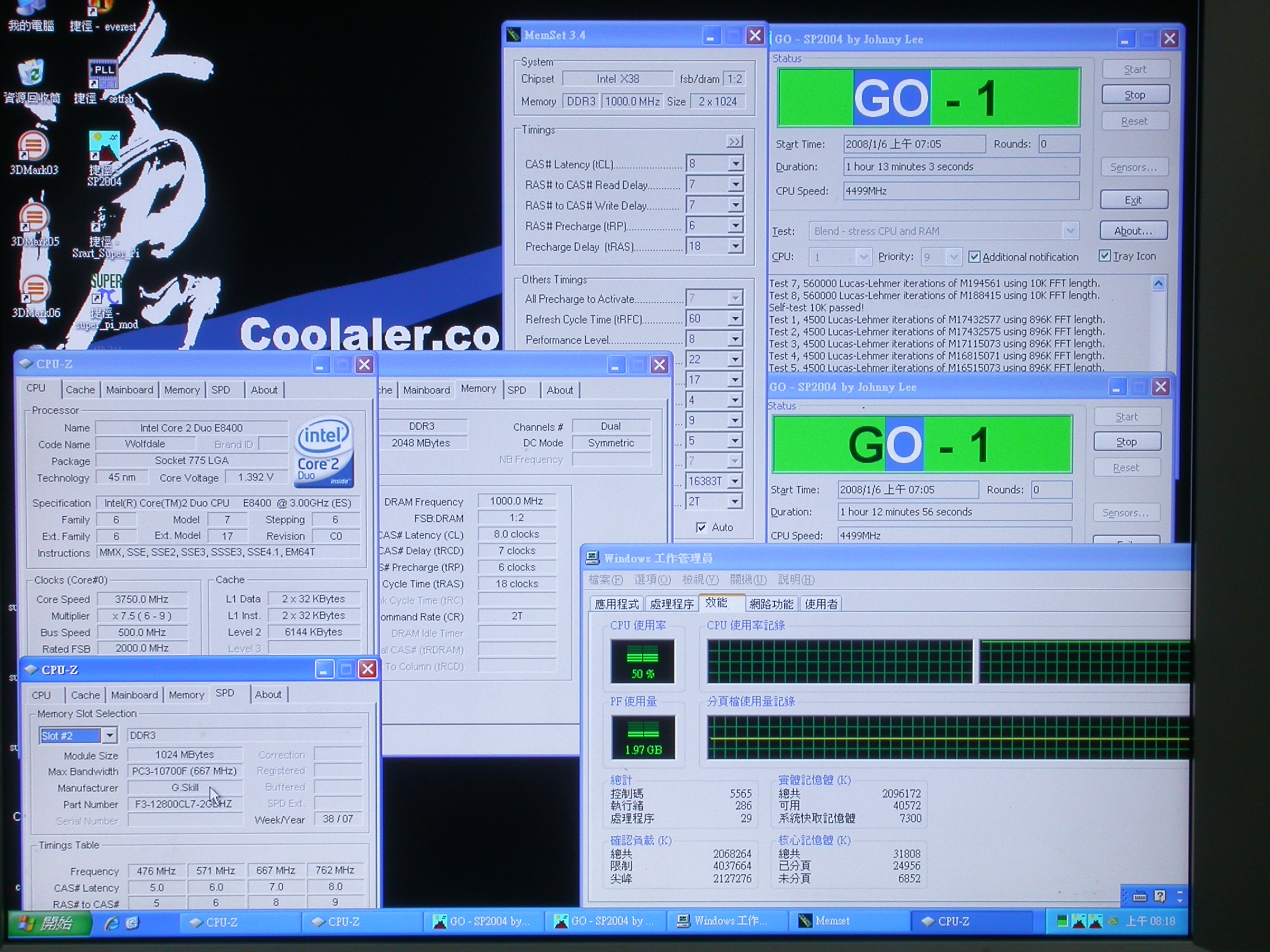Image resolution: width=1270 pixels, height=952 pixels.
Task: Click the upper SP2004 log scroll-up arrow
Action: coord(1158,283)
